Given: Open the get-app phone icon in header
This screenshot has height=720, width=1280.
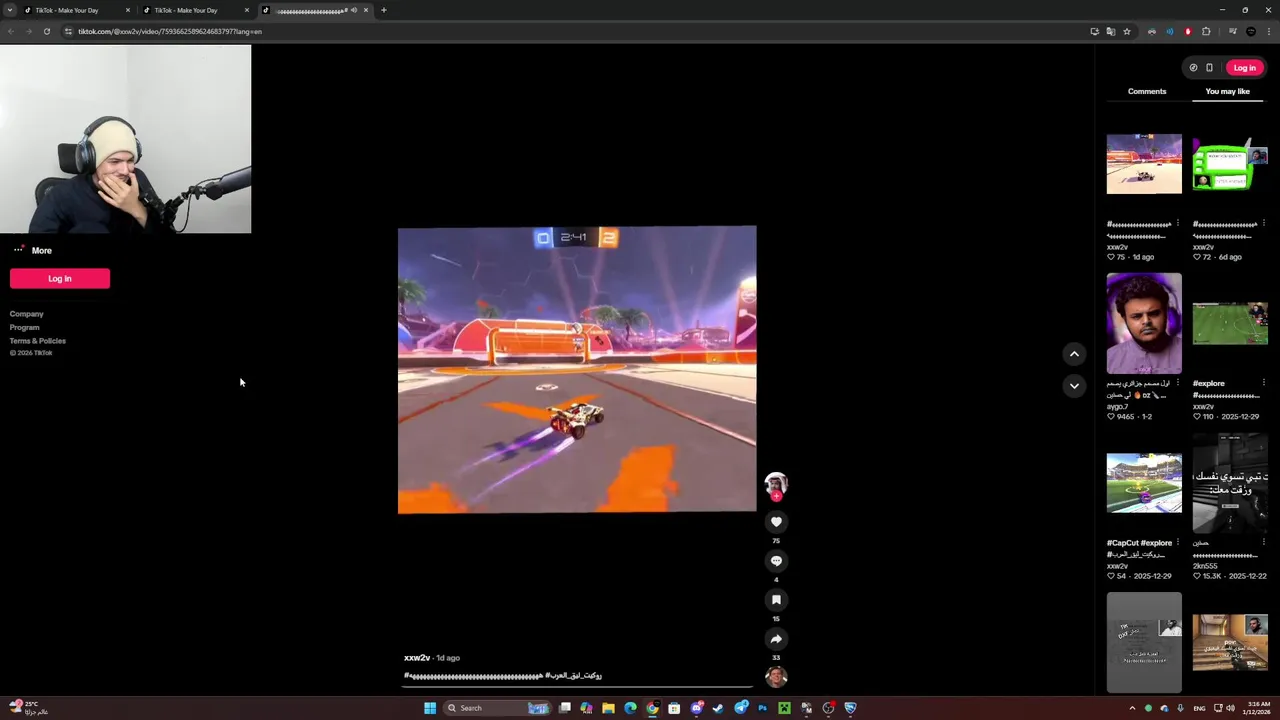Looking at the screenshot, I should [x=1209, y=68].
